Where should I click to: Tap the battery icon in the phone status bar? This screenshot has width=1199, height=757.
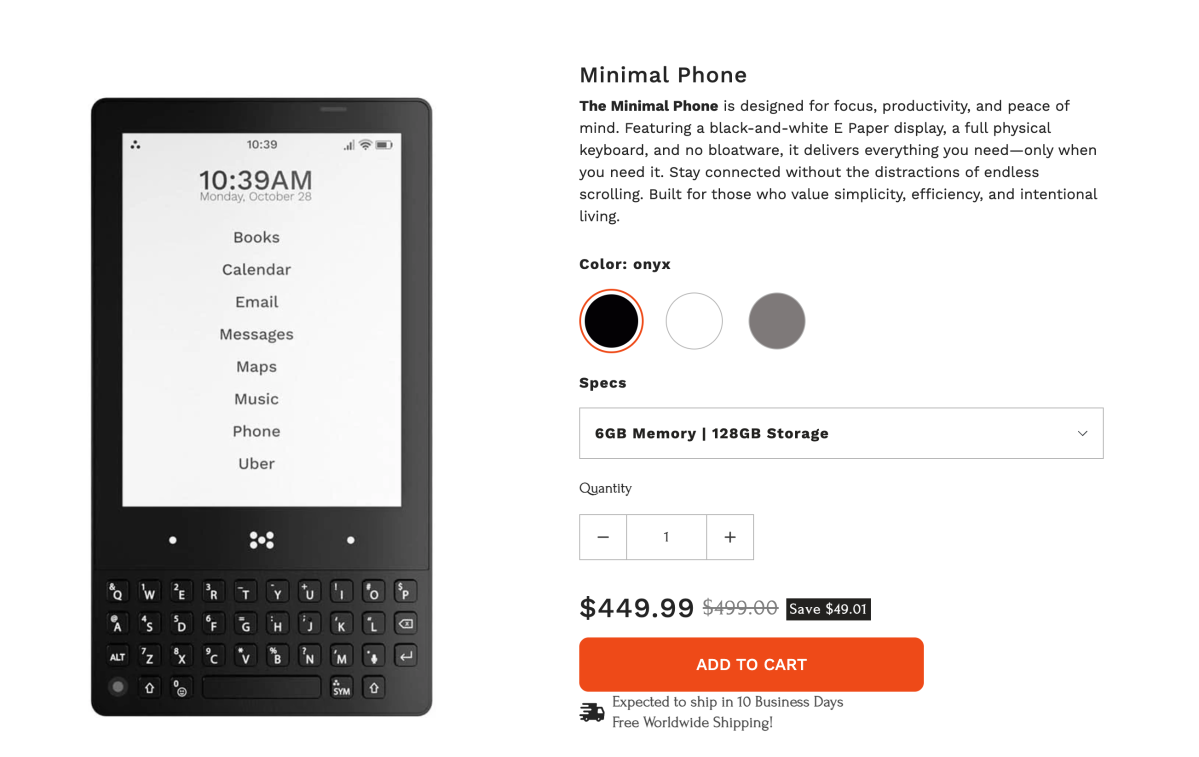(384, 145)
